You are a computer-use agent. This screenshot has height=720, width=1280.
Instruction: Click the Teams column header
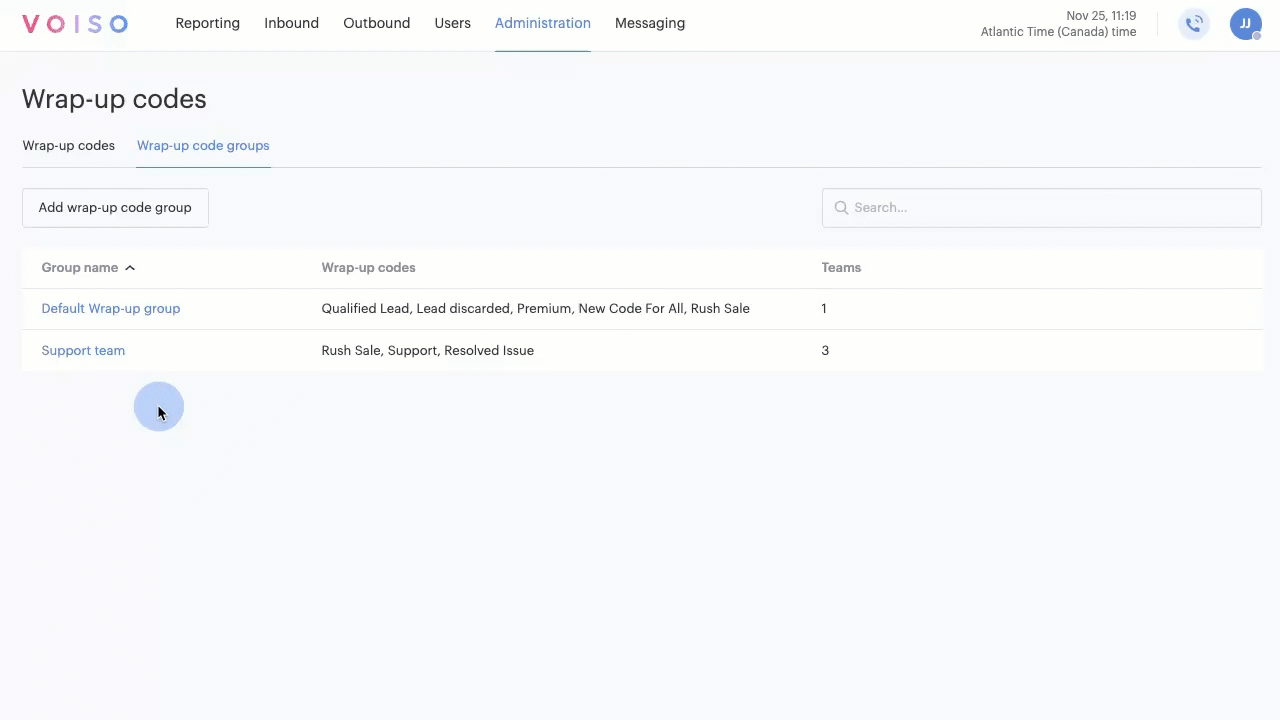840,268
